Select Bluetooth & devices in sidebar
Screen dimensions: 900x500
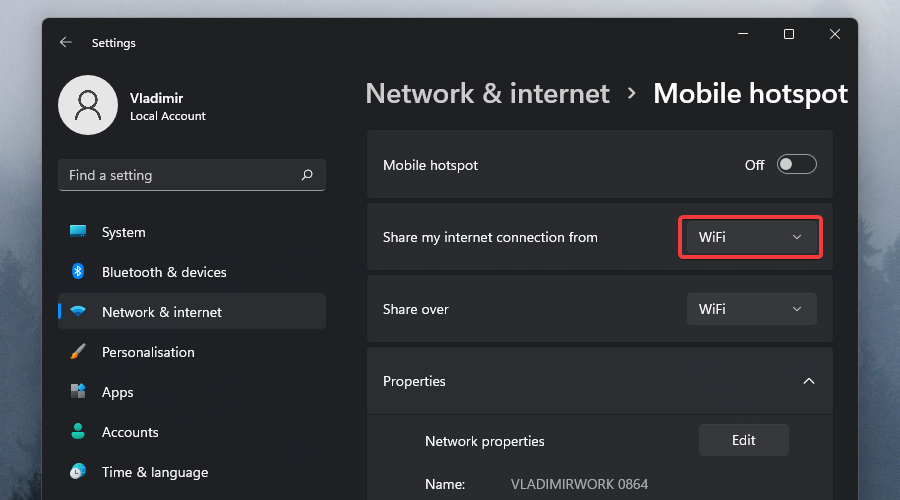(164, 272)
